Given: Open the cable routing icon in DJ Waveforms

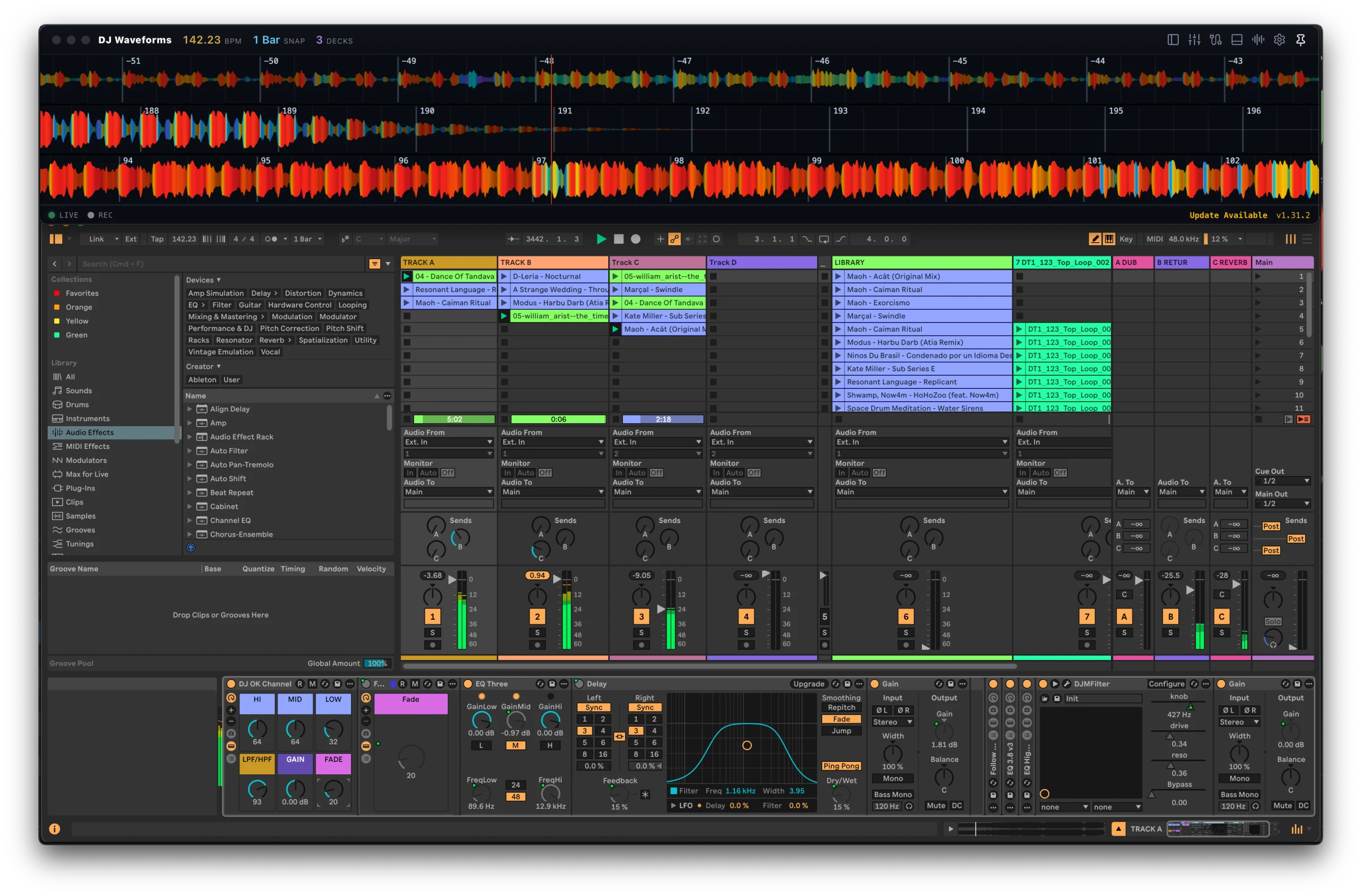Looking at the screenshot, I should coord(1215,40).
